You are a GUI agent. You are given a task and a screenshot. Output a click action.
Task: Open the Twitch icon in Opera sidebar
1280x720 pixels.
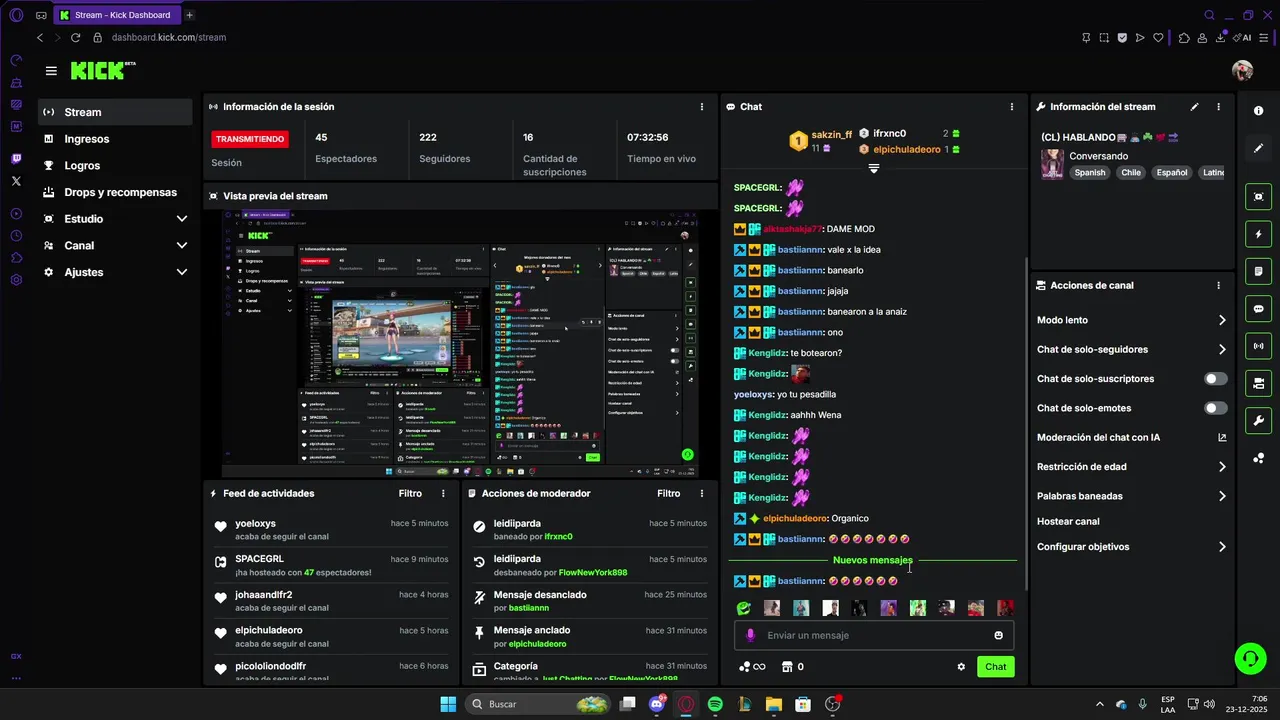16,159
